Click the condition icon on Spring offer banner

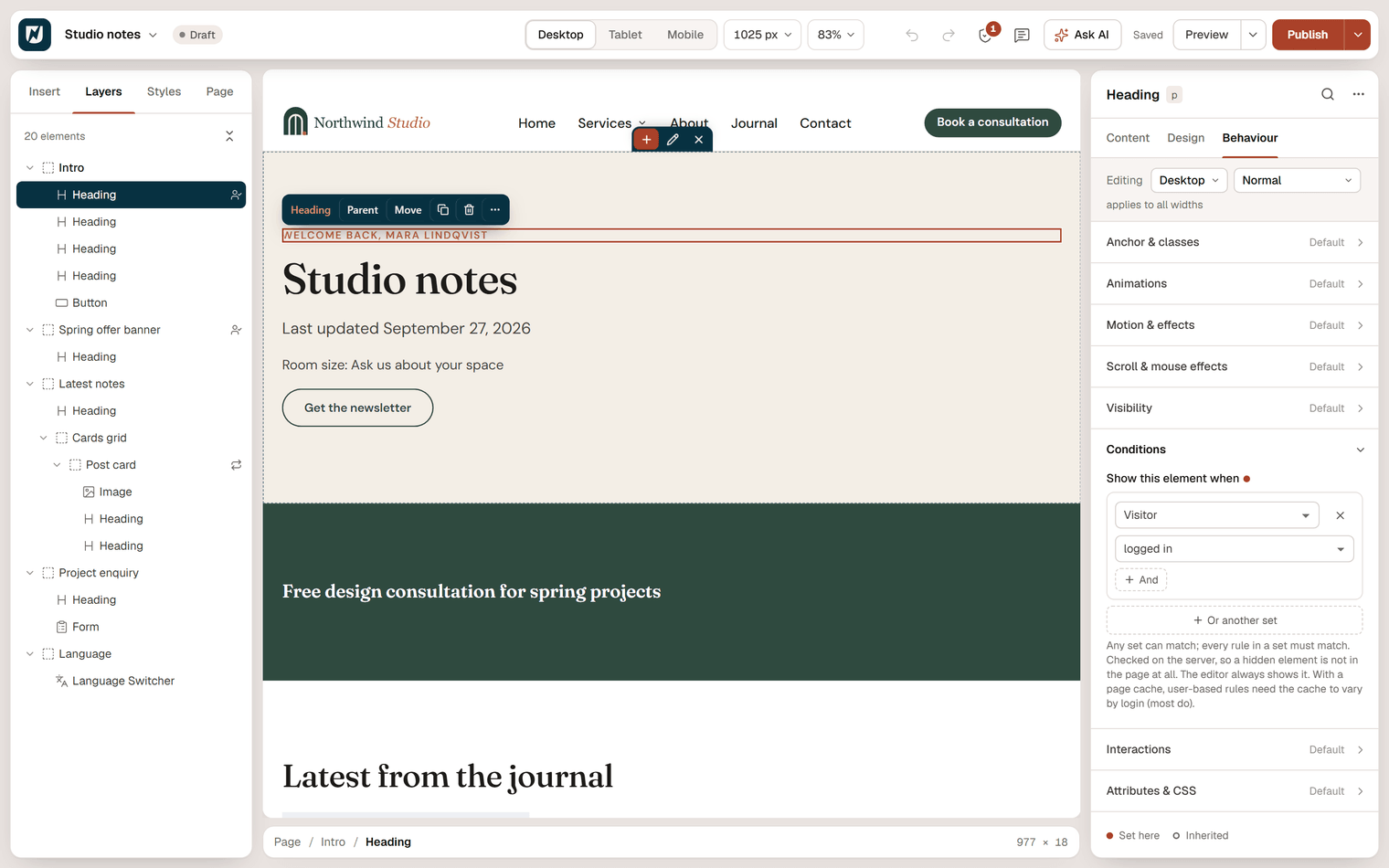coord(236,330)
